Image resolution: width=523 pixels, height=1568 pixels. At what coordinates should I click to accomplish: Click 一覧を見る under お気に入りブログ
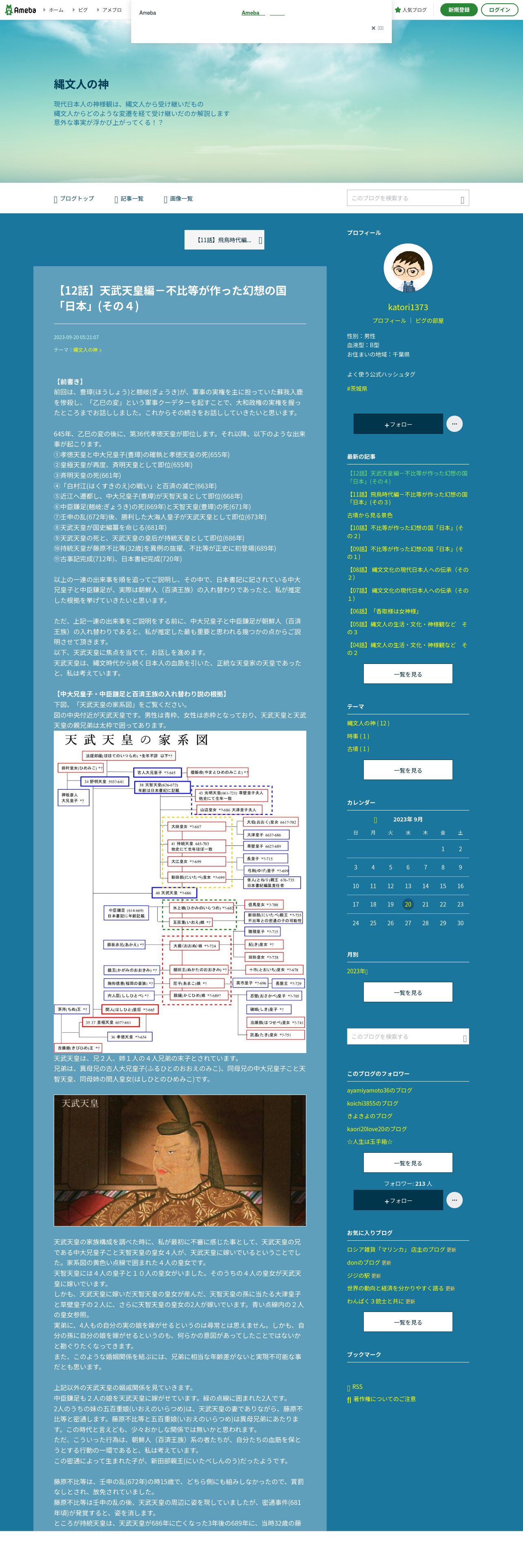coord(408,1321)
